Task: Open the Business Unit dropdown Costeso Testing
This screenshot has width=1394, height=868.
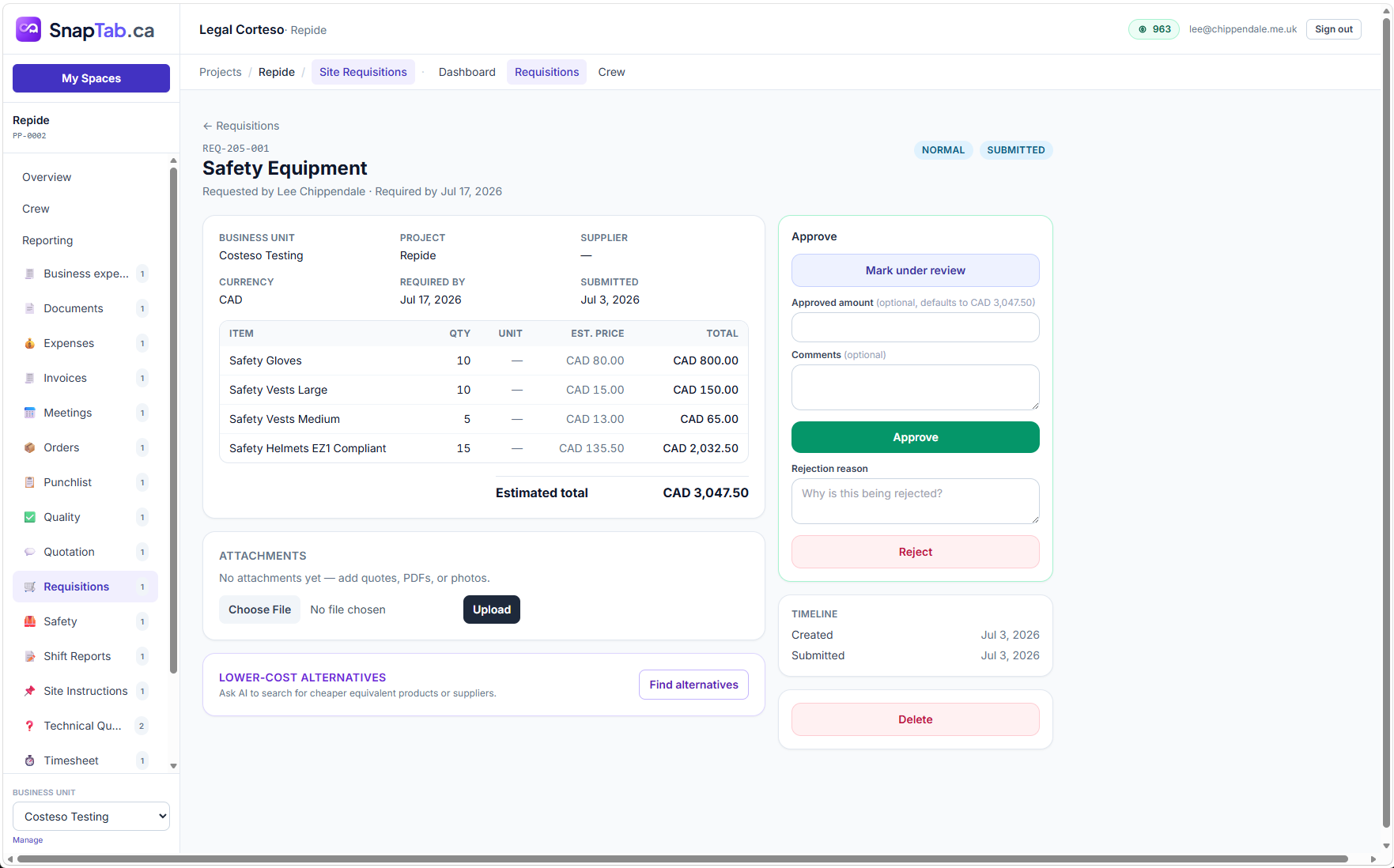Action: pos(91,817)
